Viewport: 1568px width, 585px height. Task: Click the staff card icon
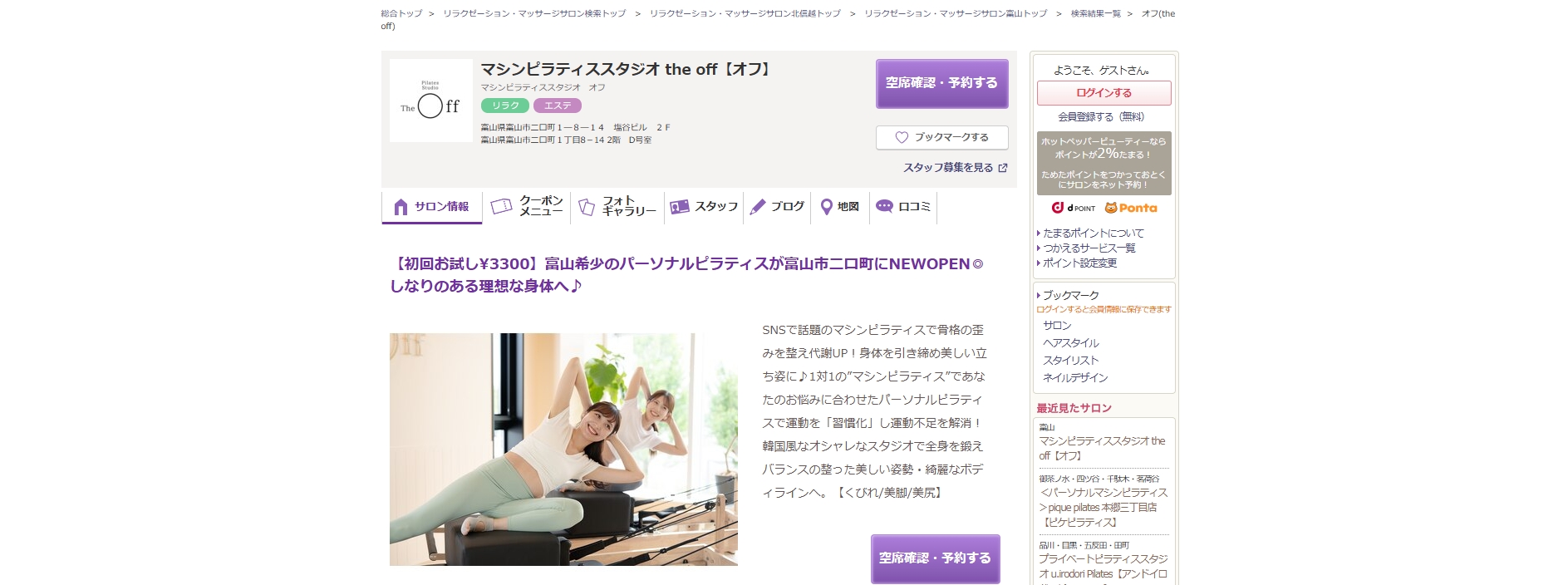point(680,207)
